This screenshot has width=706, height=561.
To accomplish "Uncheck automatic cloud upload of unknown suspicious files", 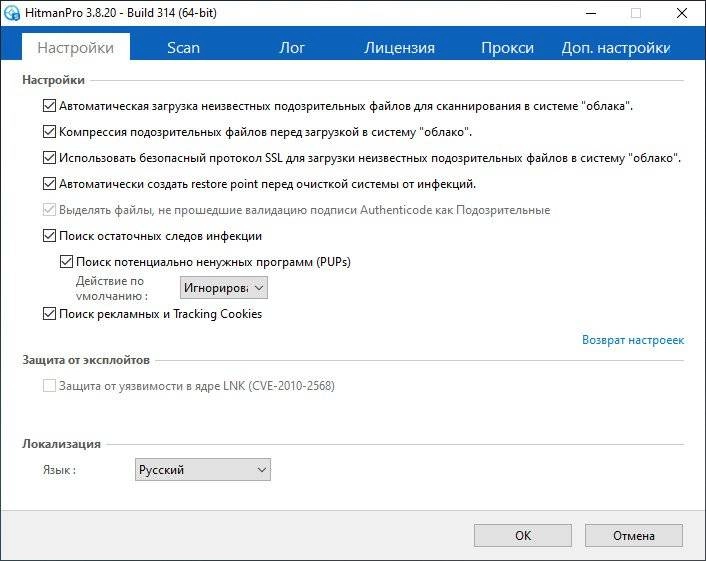I will (49, 106).
